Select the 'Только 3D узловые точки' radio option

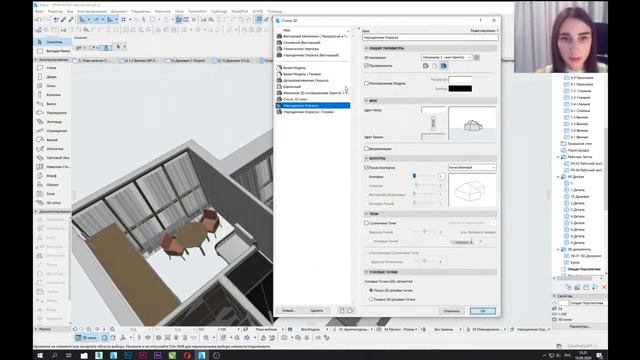(x=371, y=299)
